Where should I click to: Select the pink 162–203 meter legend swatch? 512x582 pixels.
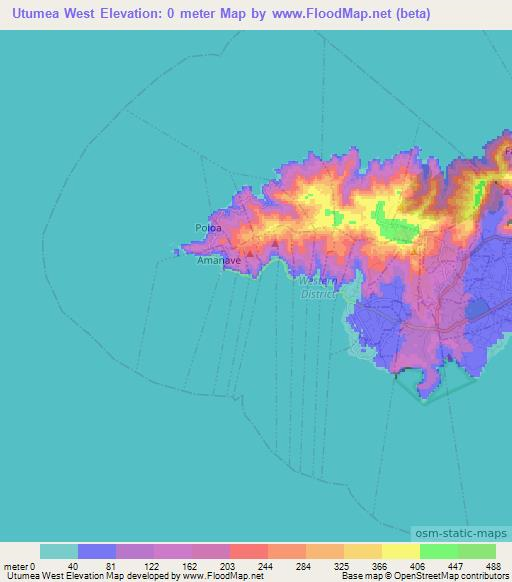(211, 552)
